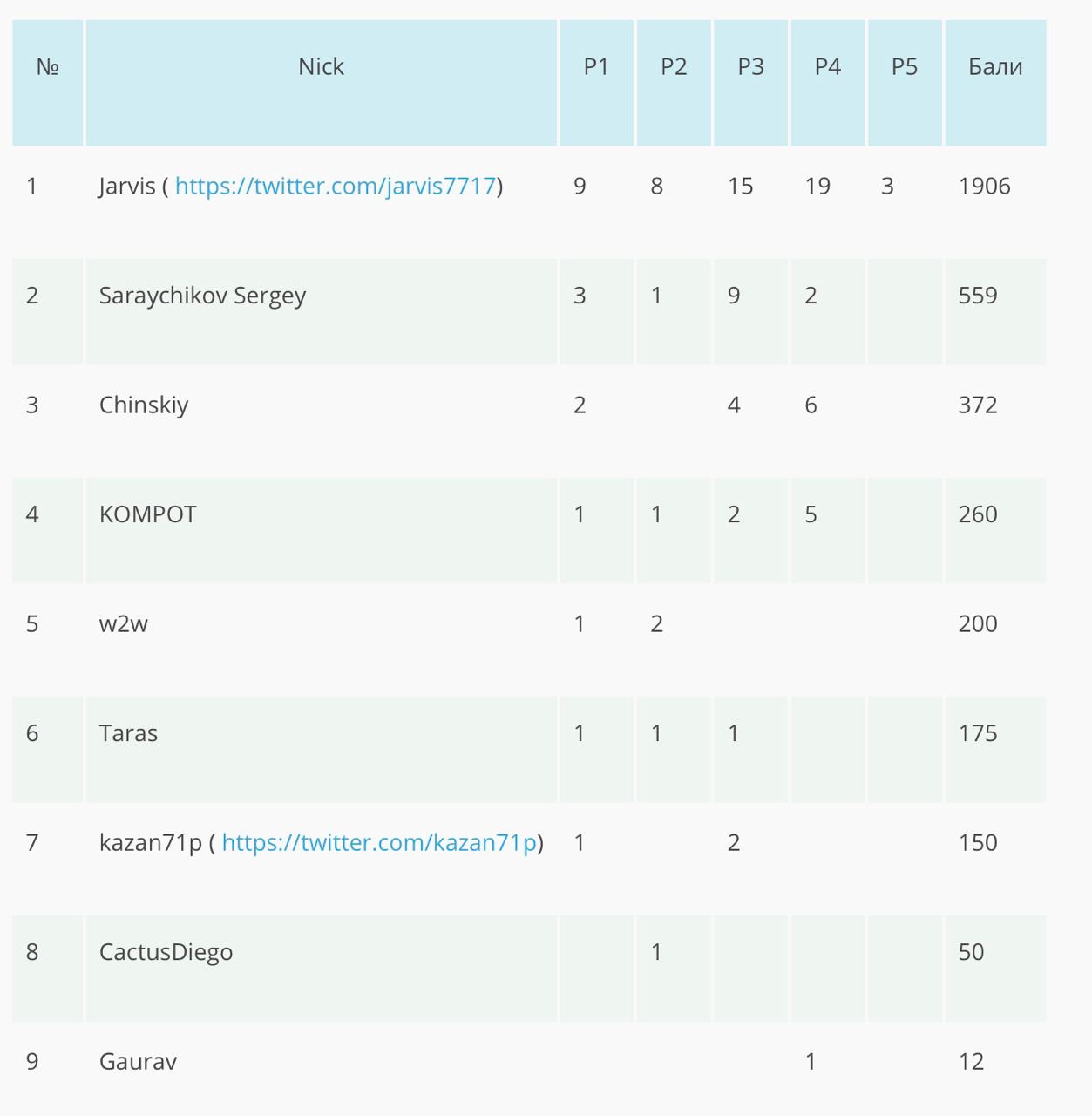Click Jarvis's total score 1906

[984, 186]
